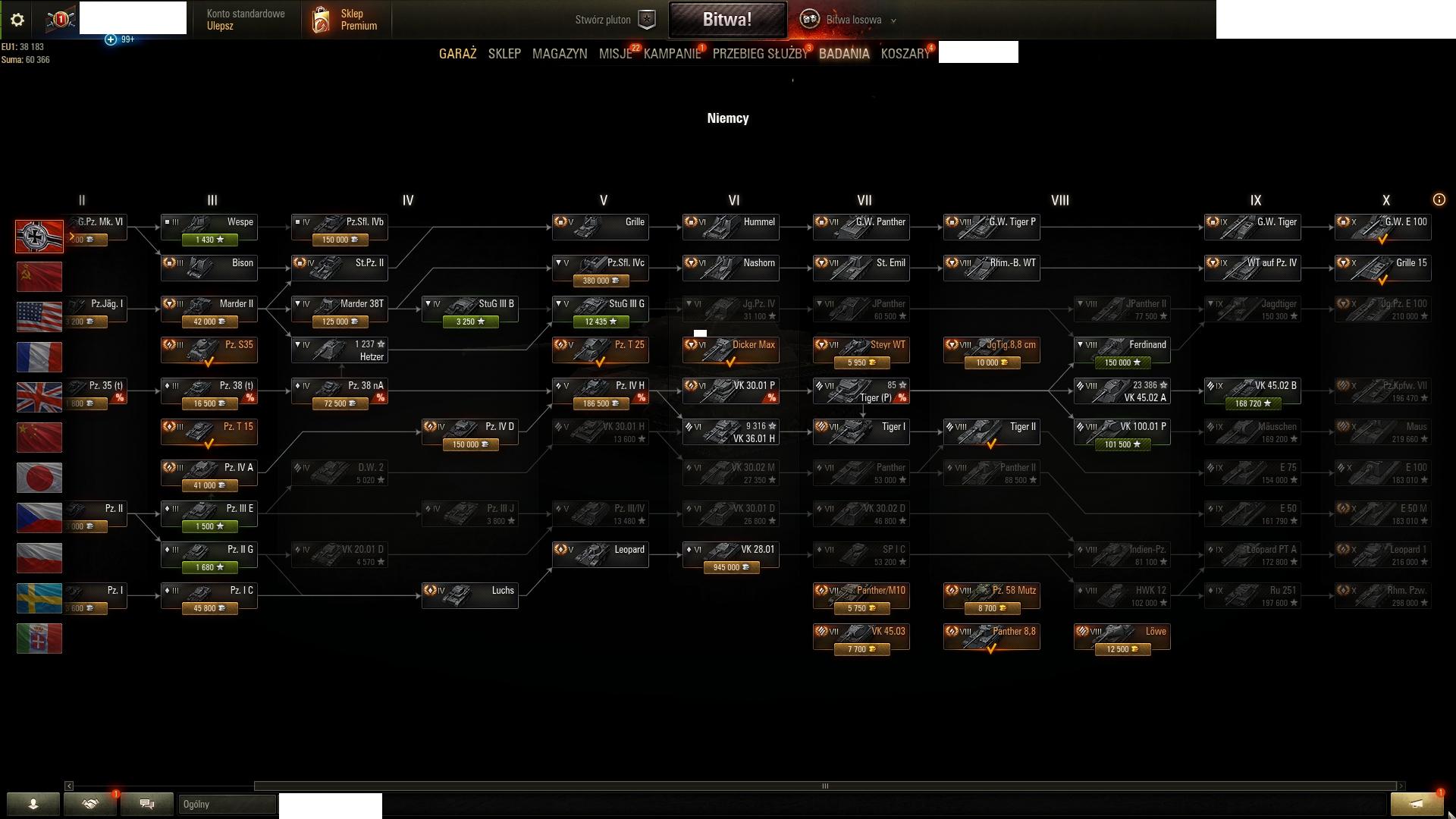1456x819 pixels.
Task: Click the 12 500 gold price under Löwe
Action: [x=1122, y=649]
